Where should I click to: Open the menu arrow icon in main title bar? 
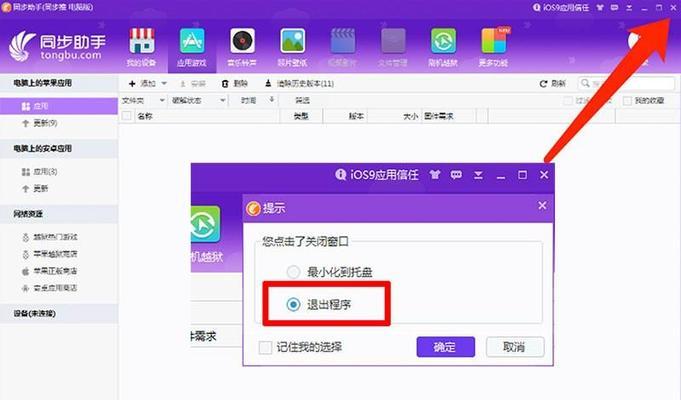pos(629,8)
